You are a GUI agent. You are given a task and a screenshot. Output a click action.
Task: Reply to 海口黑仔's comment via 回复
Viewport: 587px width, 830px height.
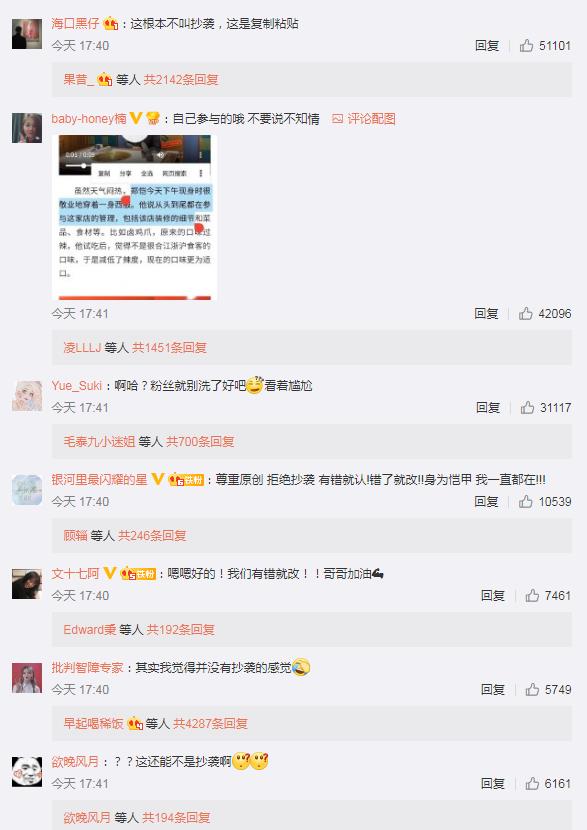click(487, 46)
